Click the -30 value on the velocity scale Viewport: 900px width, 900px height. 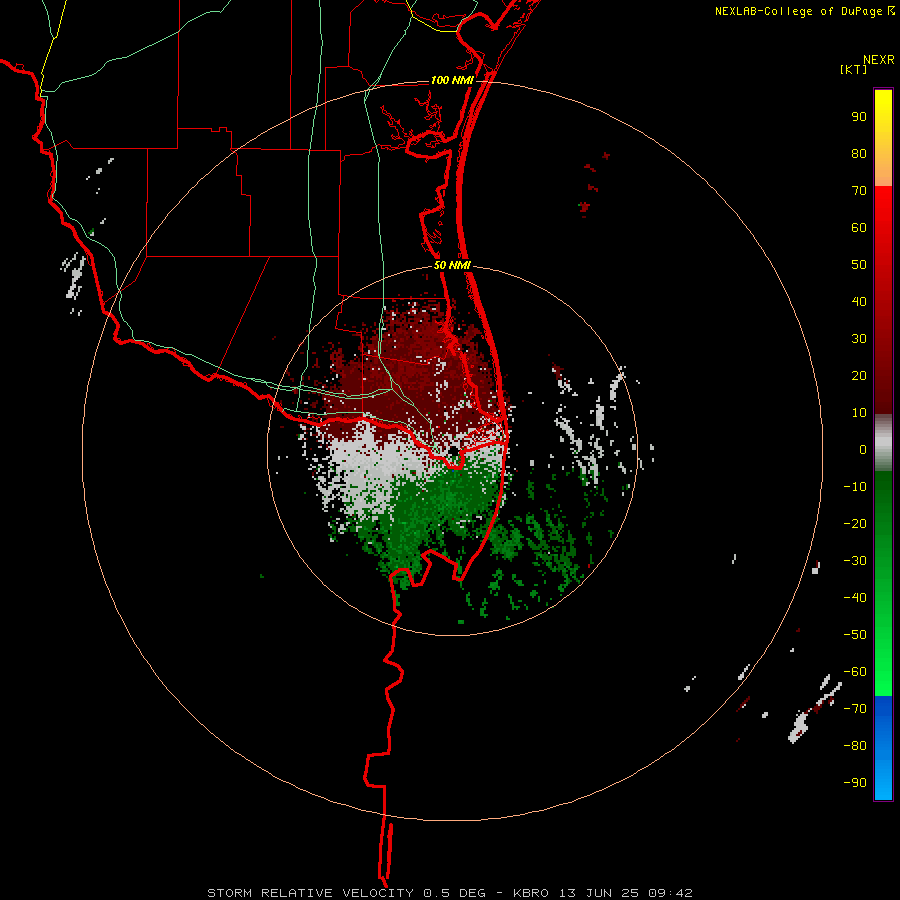point(855,561)
